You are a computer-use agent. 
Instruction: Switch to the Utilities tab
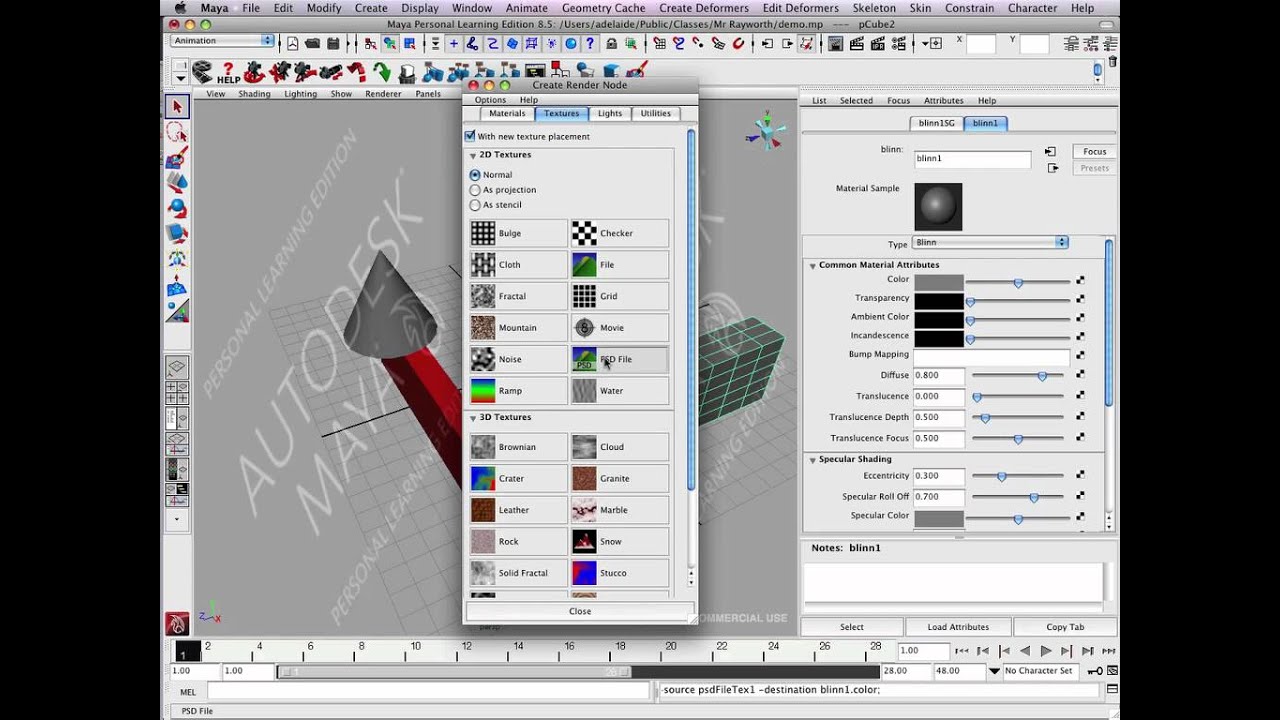click(656, 113)
